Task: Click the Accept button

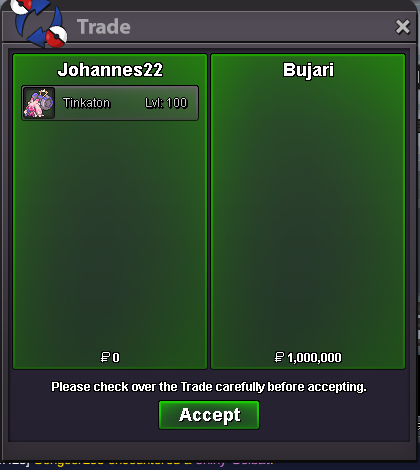Action: [209, 415]
